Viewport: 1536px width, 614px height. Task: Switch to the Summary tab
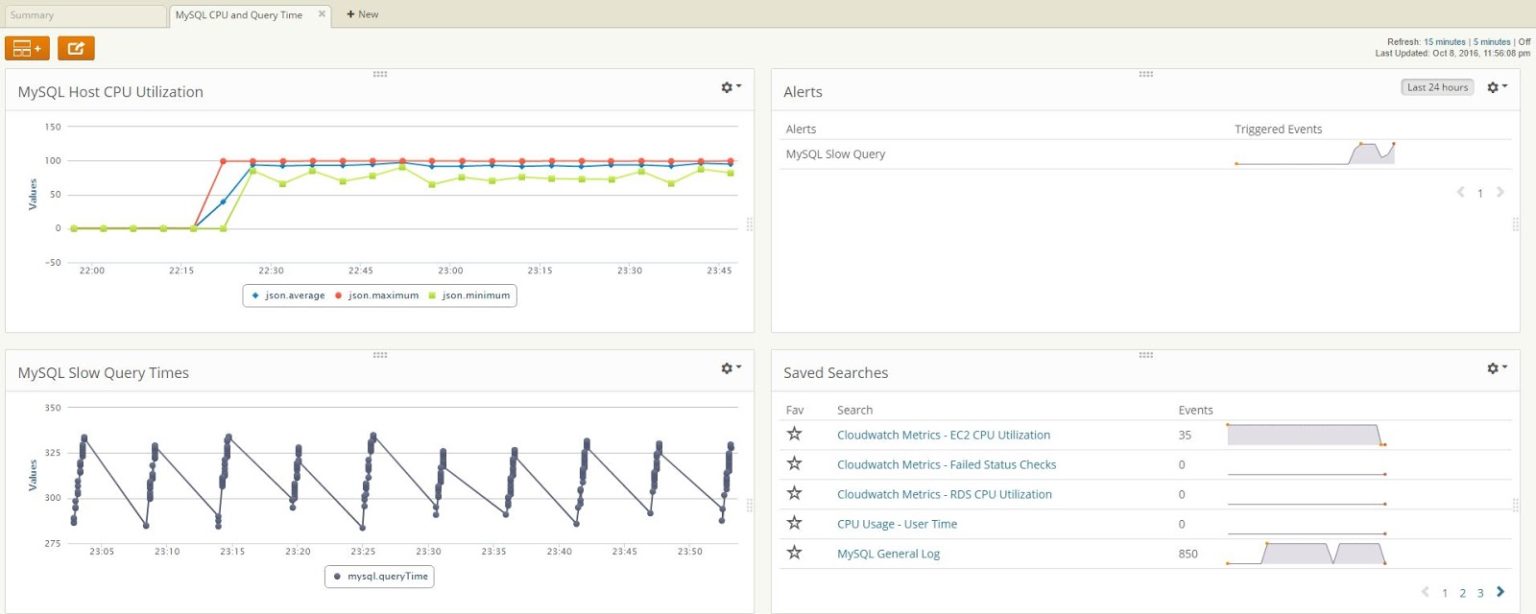point(84,15)
